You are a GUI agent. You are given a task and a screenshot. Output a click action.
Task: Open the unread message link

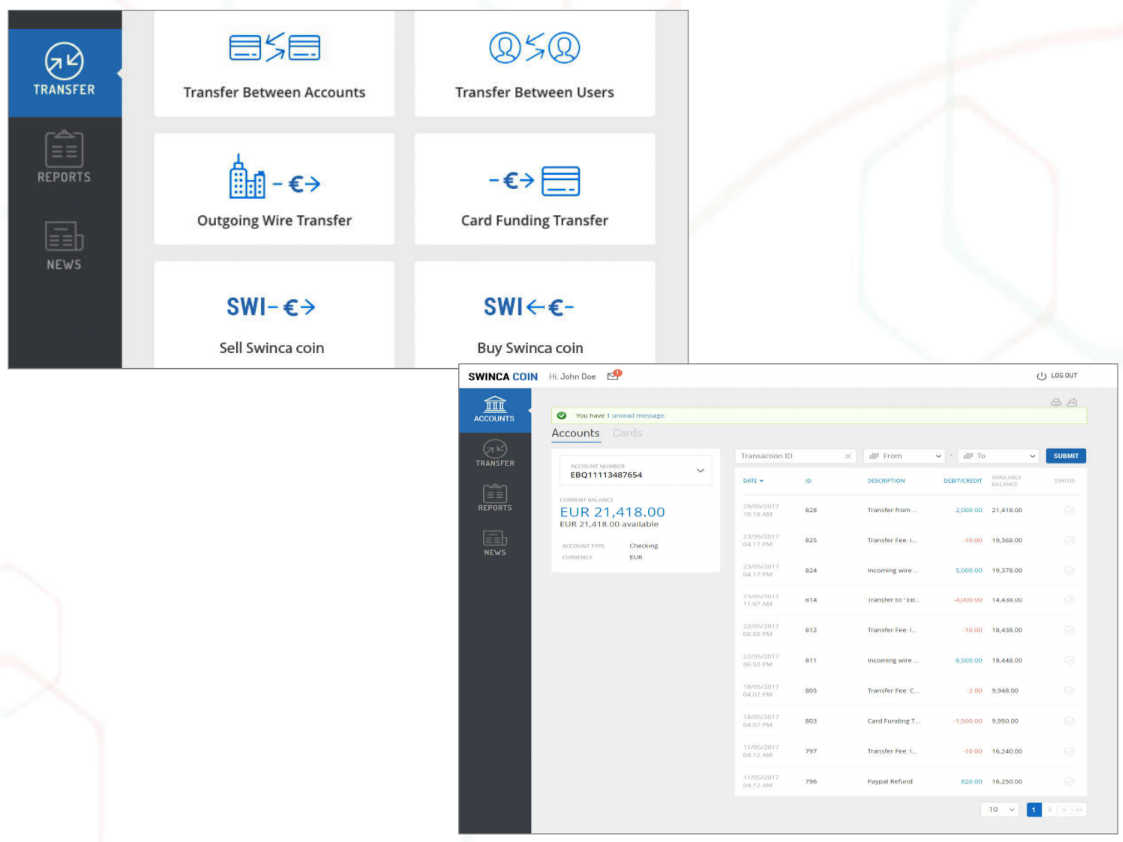pyautogui.click(x=638, y=415)
